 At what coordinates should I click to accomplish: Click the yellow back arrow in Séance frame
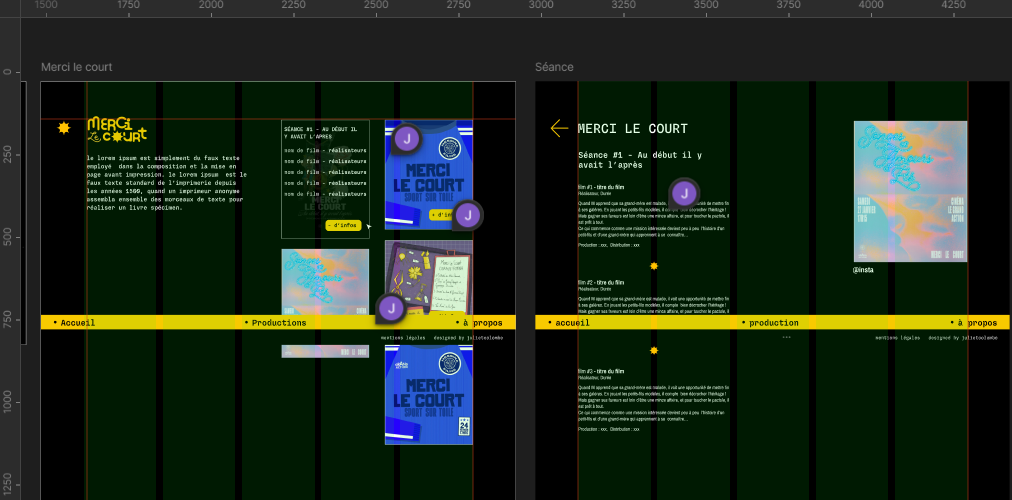pyautogui.click(x=559, y=128)
